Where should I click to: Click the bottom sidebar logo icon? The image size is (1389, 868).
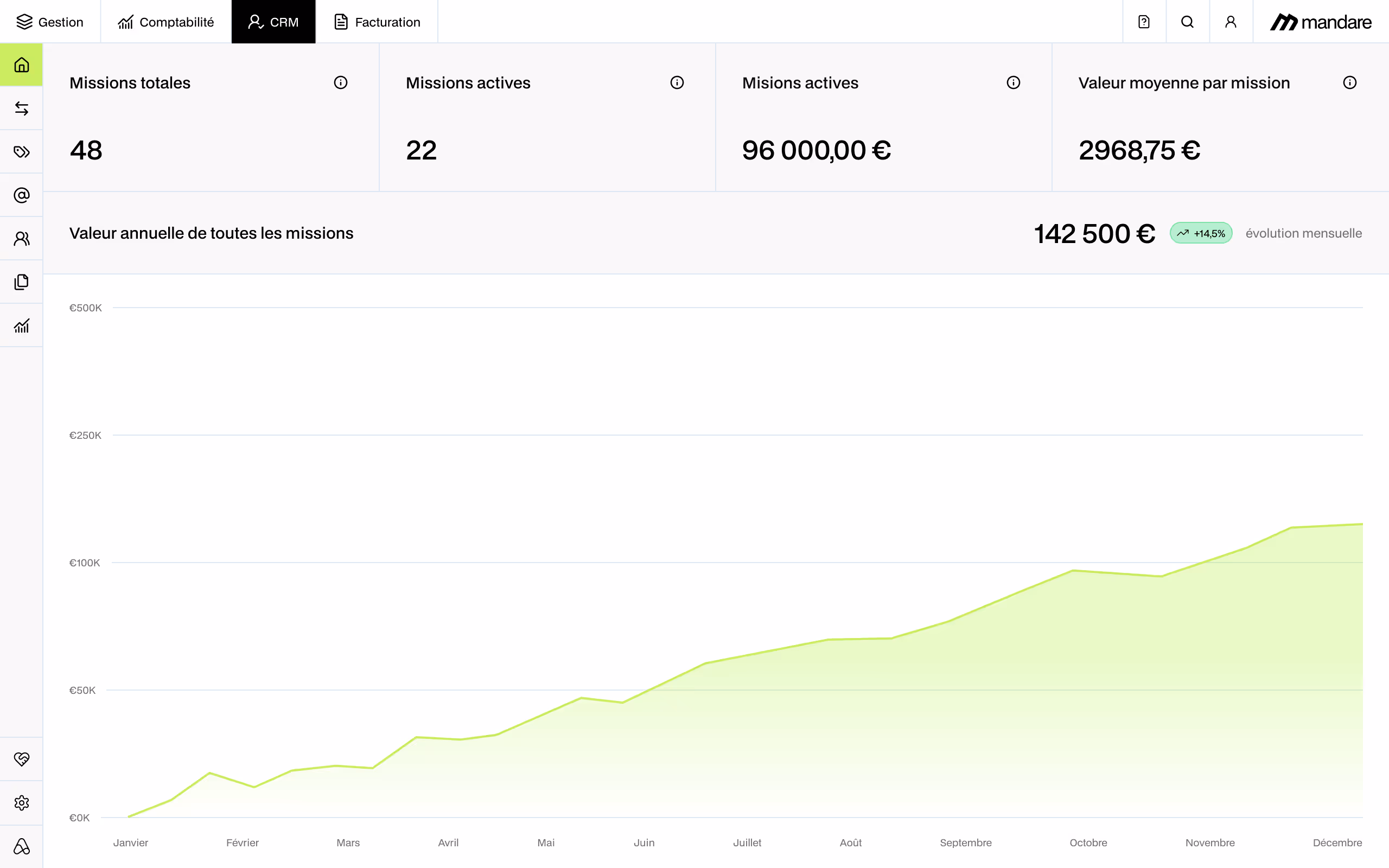point(21,846)
